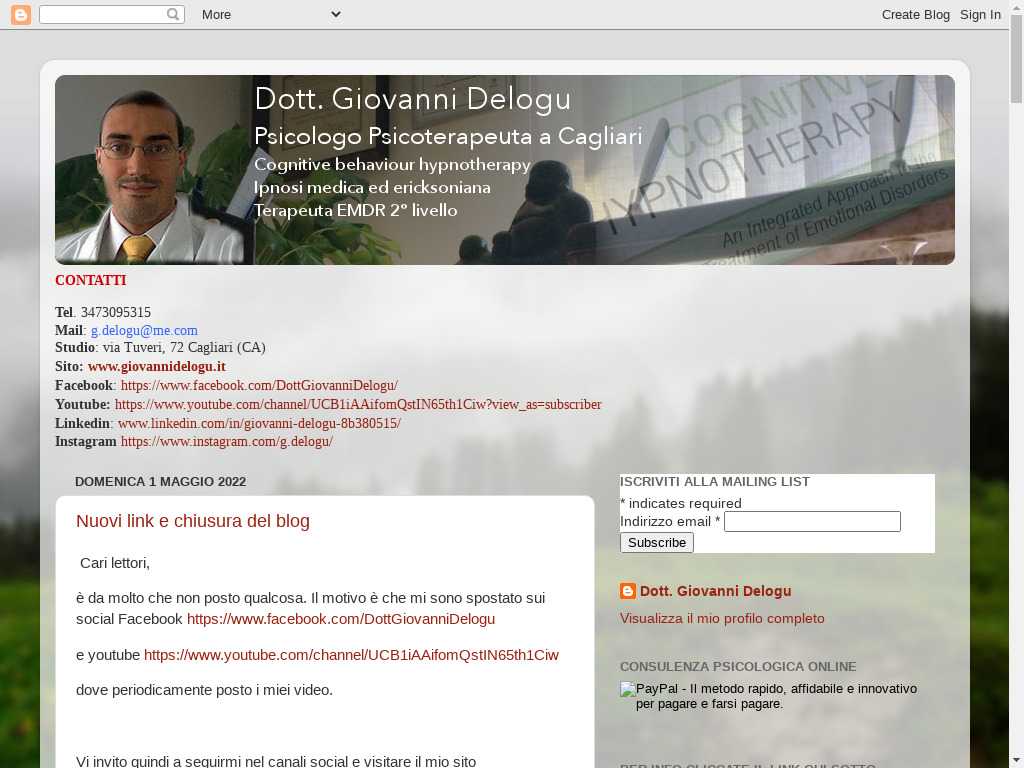
Task: Click the Create Blog link
Action: [x=915, y=14]
